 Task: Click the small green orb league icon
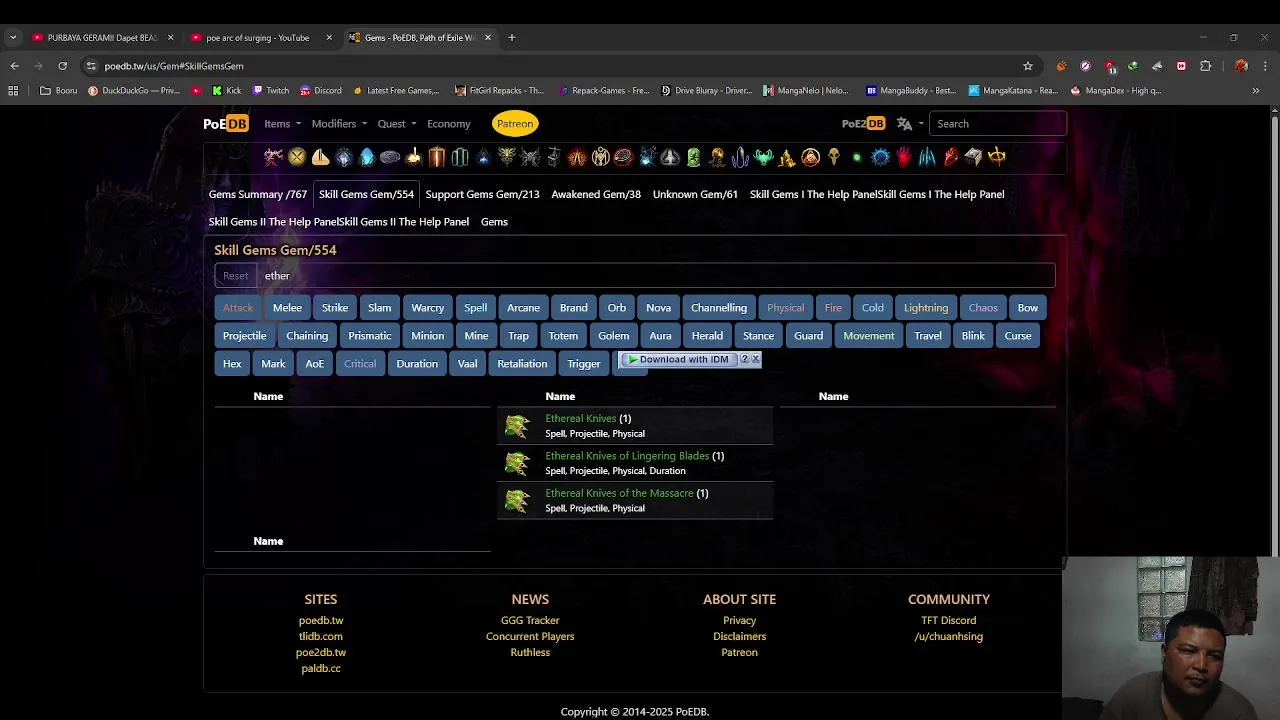pos(856,157)
